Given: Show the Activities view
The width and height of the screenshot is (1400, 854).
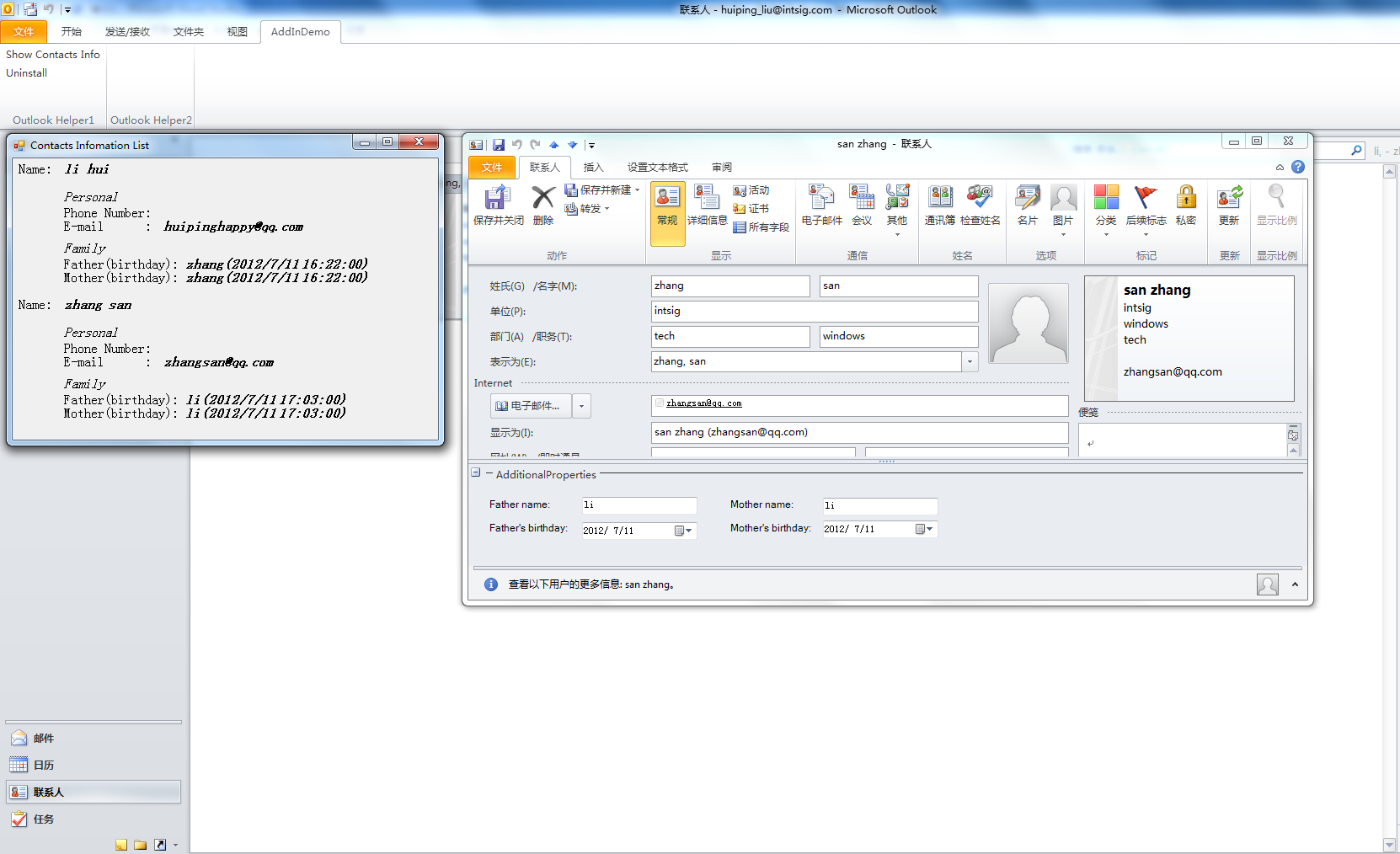Looking at the screenshot, I should (x=751, y=190).
